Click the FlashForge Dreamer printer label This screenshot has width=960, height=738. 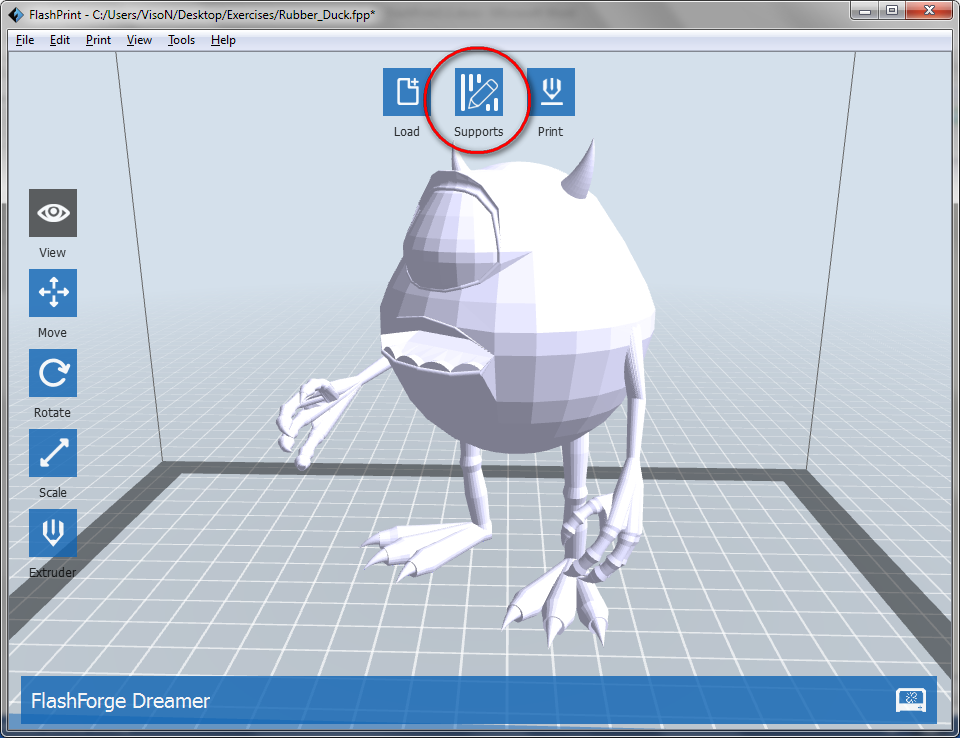tap(121, 701)
